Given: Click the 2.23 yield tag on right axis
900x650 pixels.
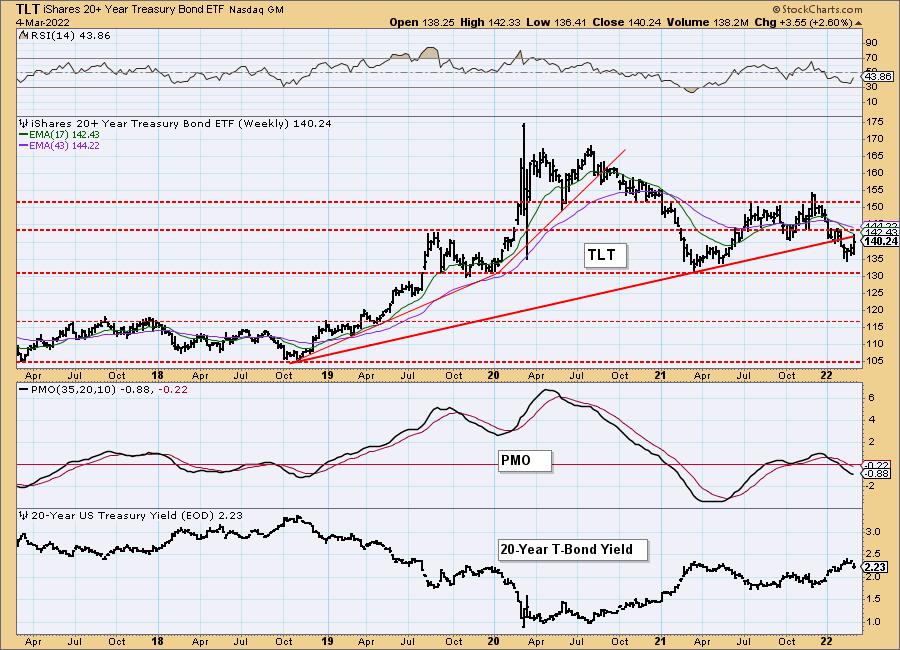Looking at the screenshot, I should point(876,567).
